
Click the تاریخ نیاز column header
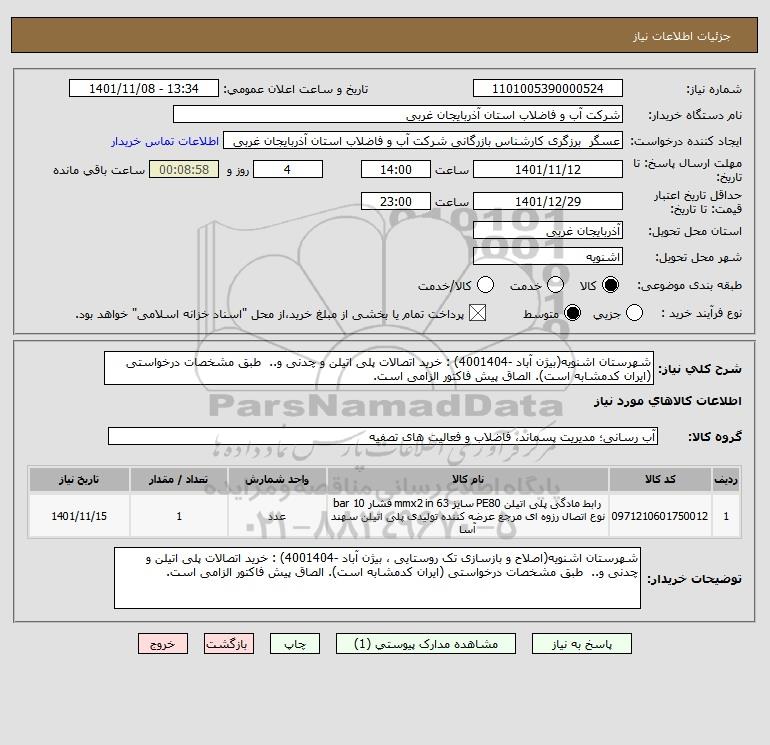[79, 479]
